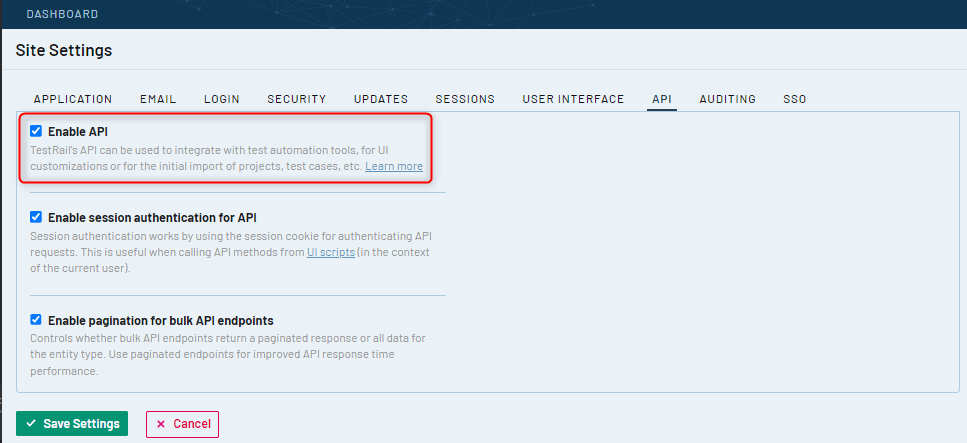Screen dimensions: 967x443
Task: Click the Site Settings heading
Action: tap(64, 50)
